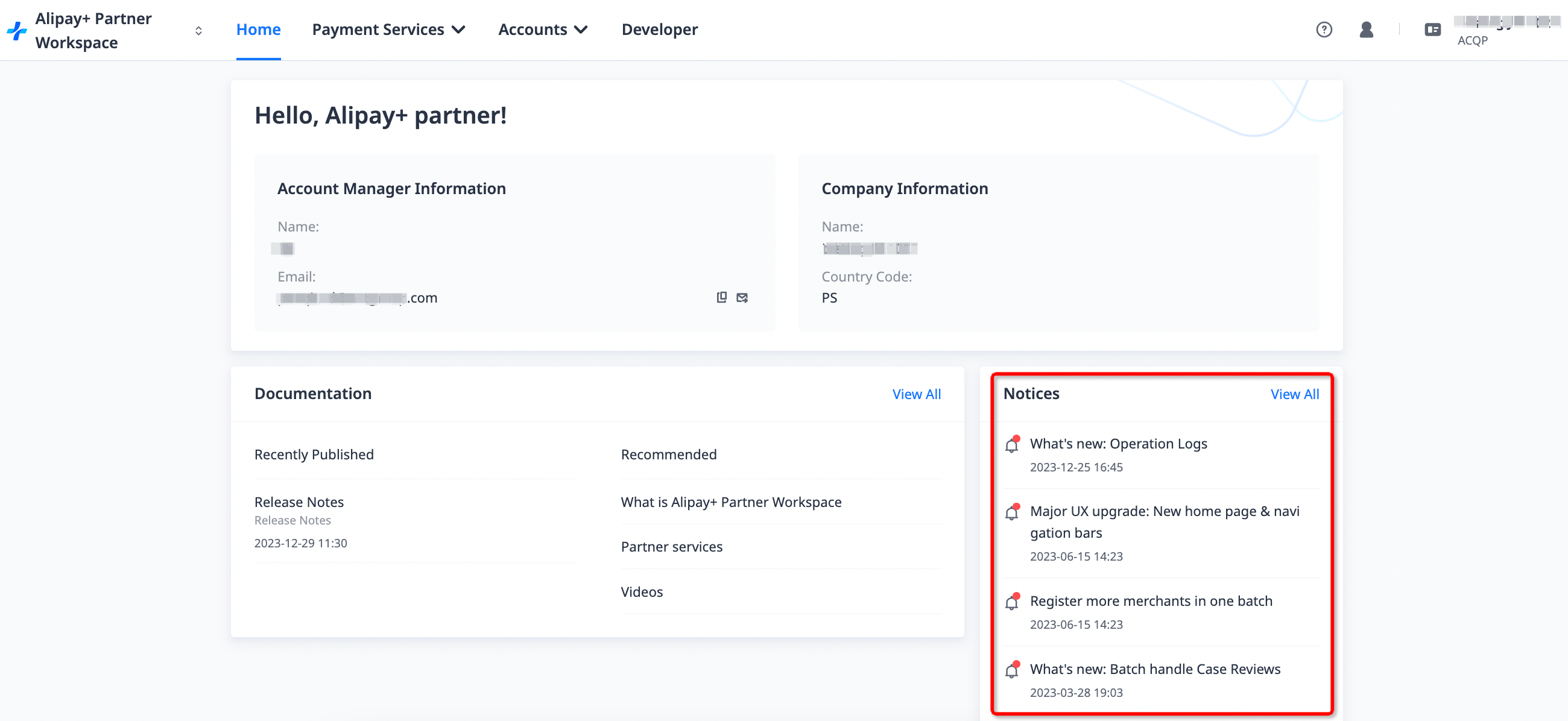Click bell icon beside Operation Logs notice
The image size is (1568, 721).
[x=1011, y=445]
